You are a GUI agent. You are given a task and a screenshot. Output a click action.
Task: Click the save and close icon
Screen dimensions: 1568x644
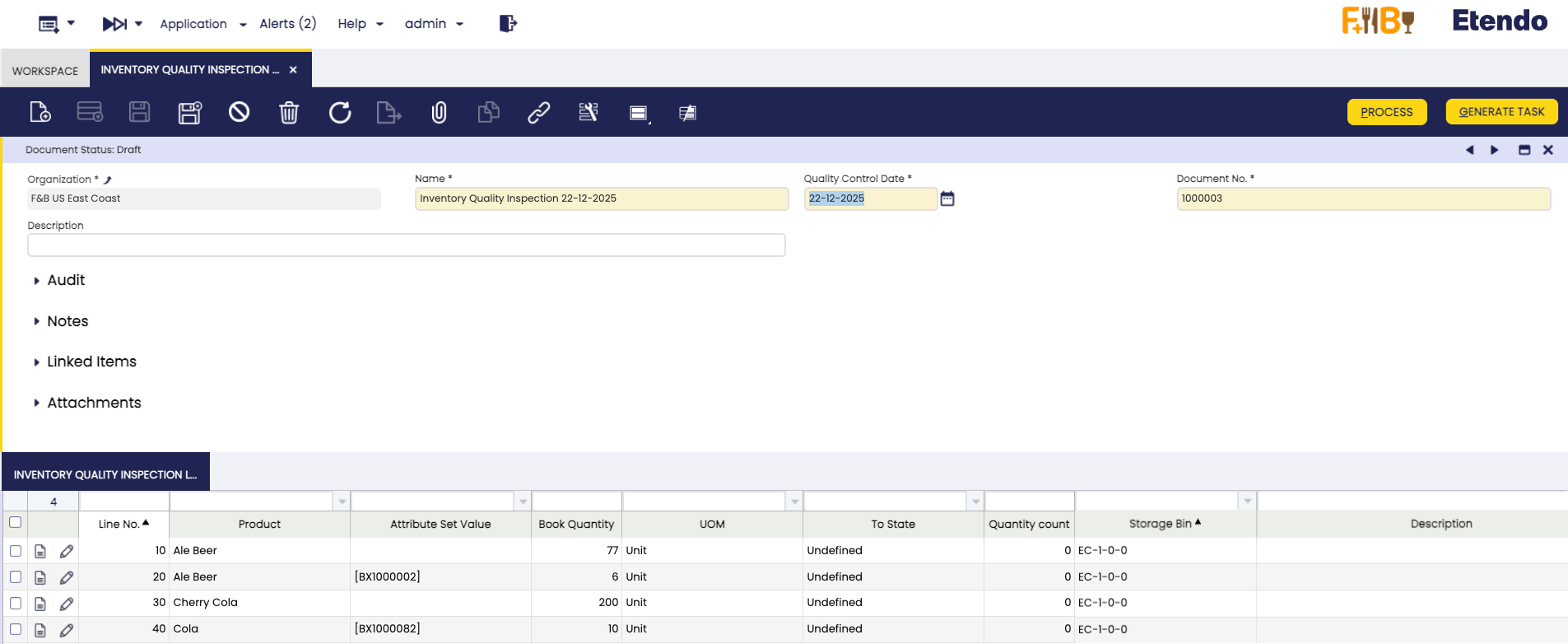coord(190,112)
